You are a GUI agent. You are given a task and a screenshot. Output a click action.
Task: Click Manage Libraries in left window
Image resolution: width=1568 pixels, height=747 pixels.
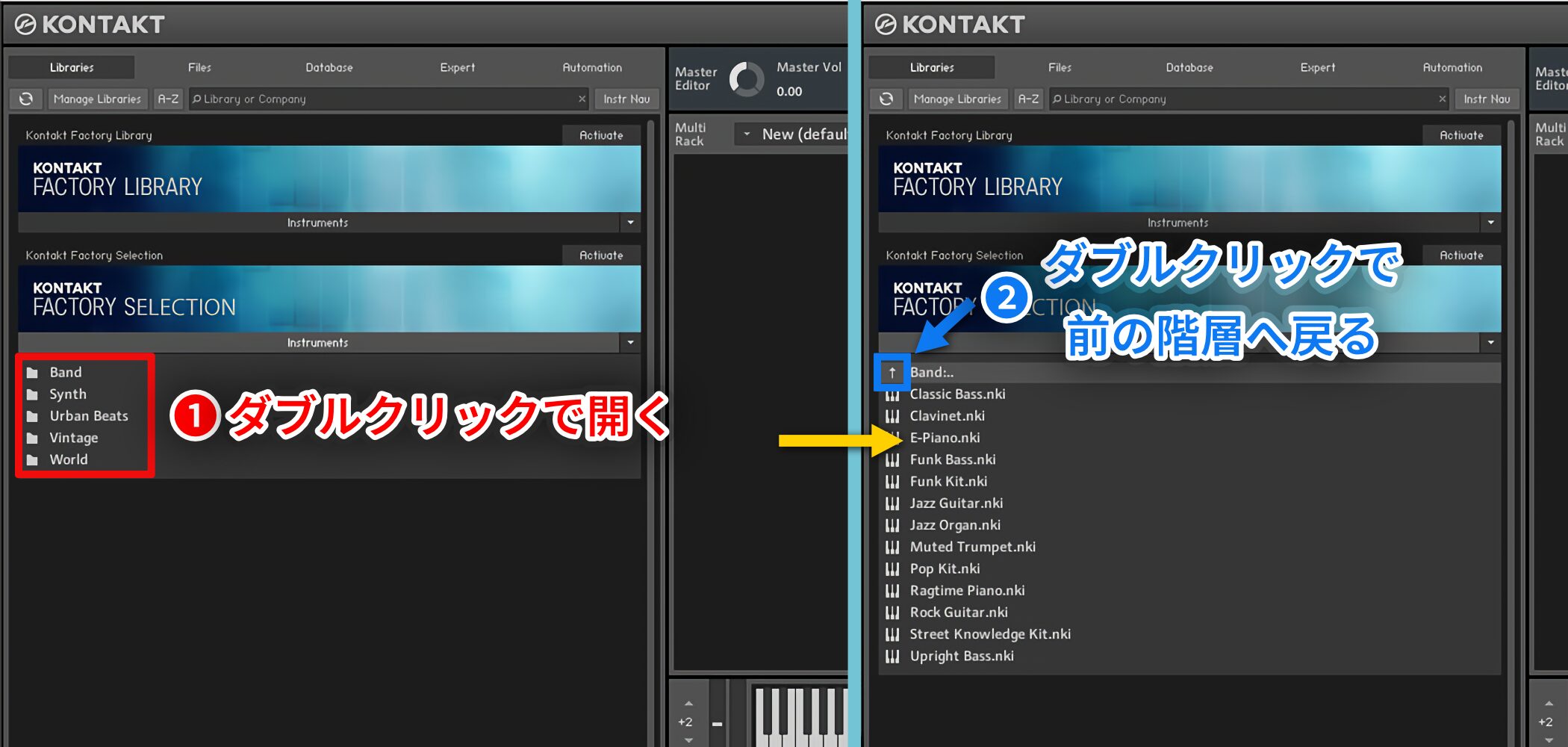tap(97, 99)
